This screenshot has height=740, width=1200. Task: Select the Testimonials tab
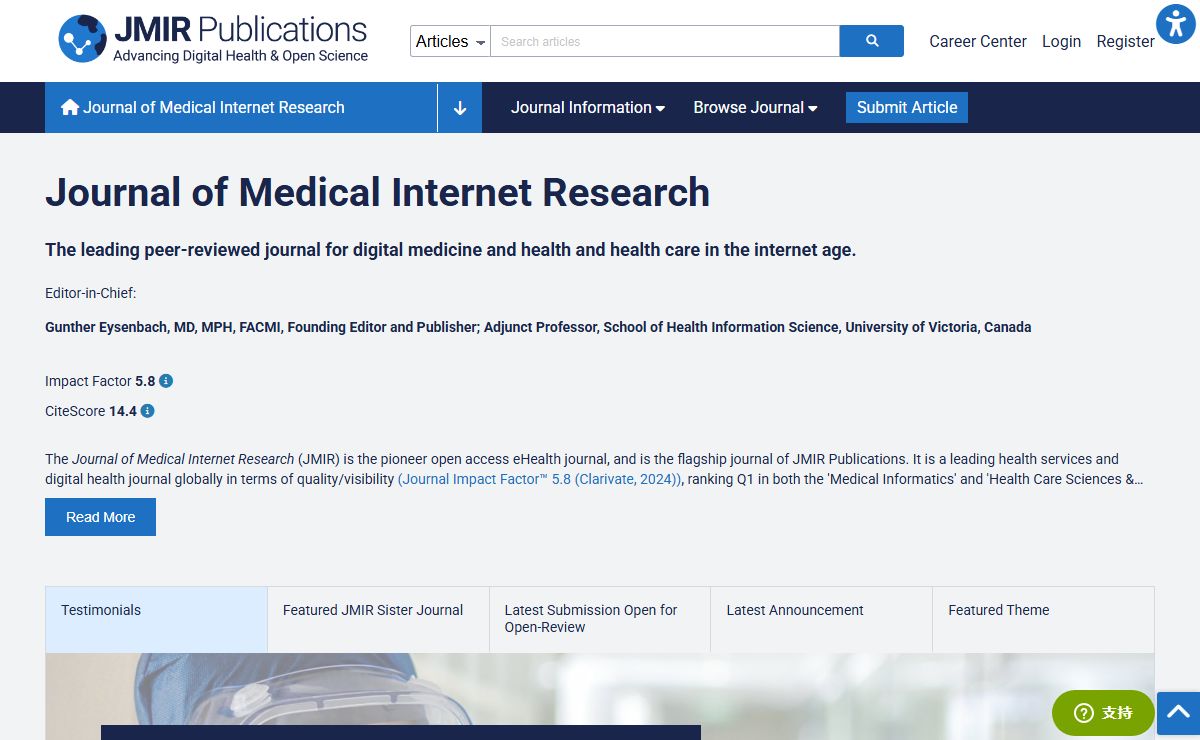(156, 619)
